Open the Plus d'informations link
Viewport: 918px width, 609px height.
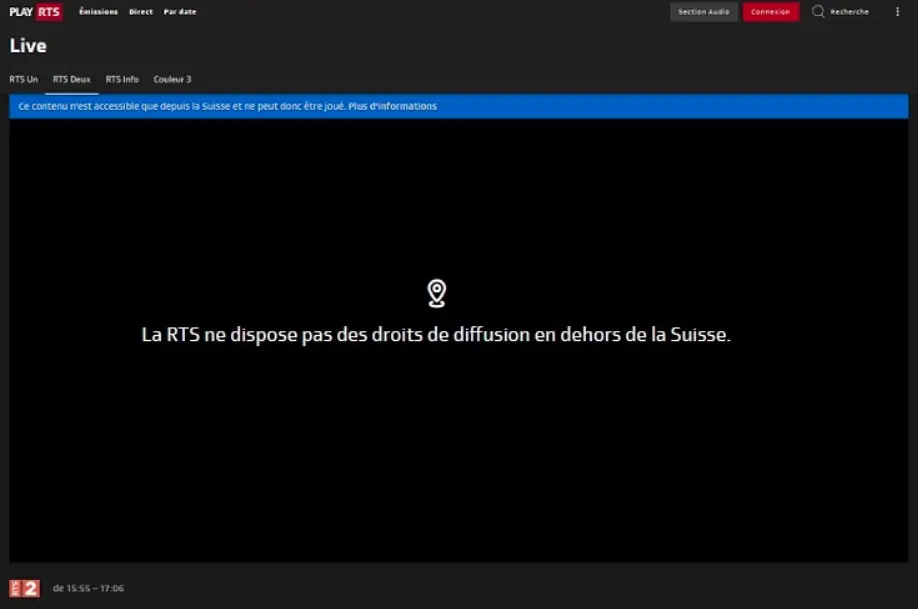tap(392, 106)
